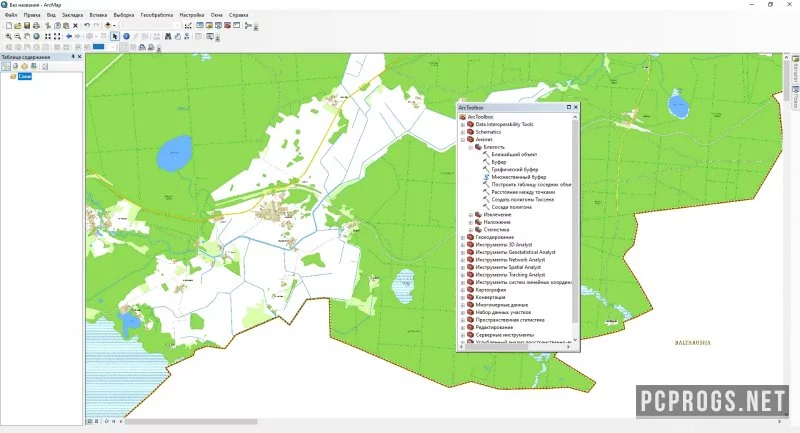The image size is (800, 433).
Task: List layers by drawing order
Action: coord(6,66)
